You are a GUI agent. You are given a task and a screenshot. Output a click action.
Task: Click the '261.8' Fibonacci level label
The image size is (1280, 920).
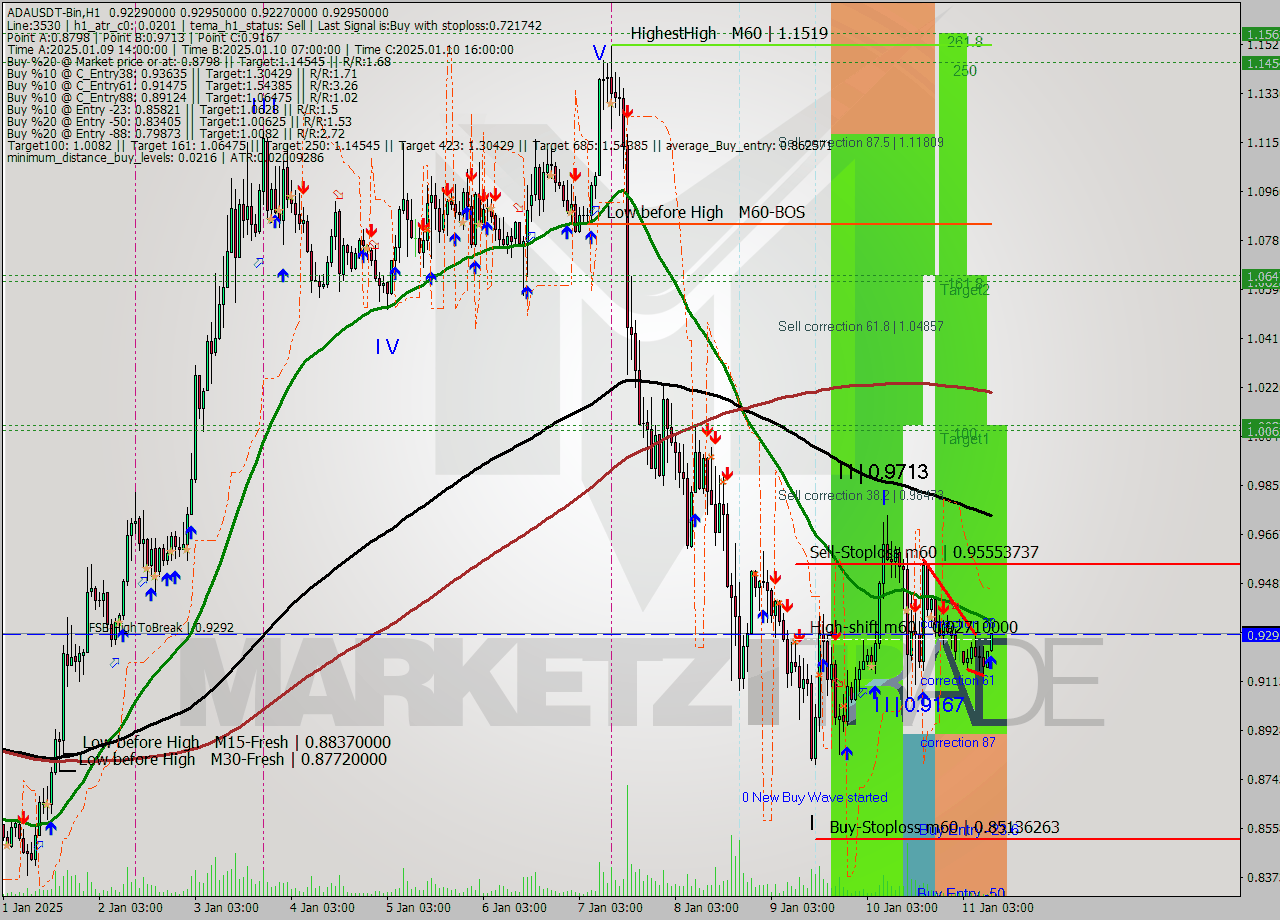click(966, 41)
